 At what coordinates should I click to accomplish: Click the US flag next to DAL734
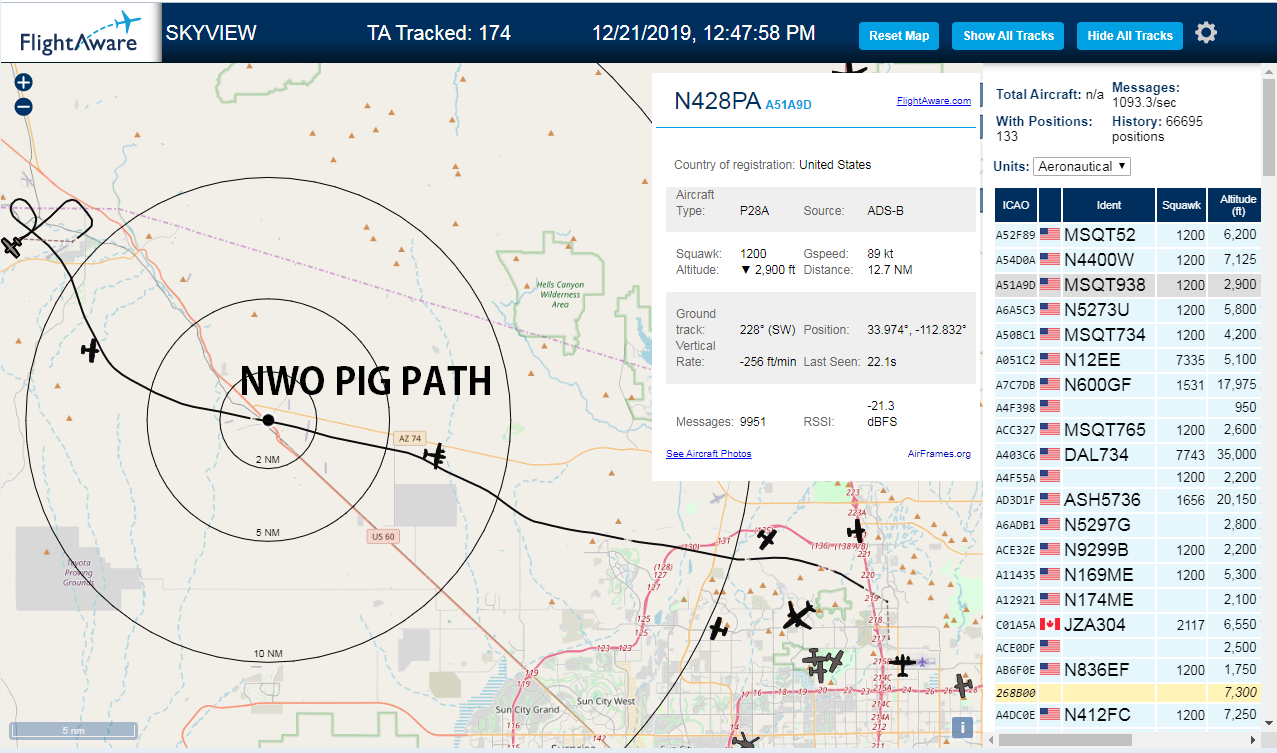1050,454
